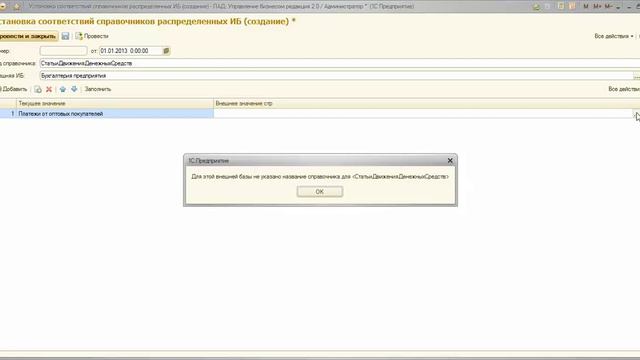The height and width of the screenshot is (360, 640).
Task: Click the Провести button
Action: pos(92,36)
